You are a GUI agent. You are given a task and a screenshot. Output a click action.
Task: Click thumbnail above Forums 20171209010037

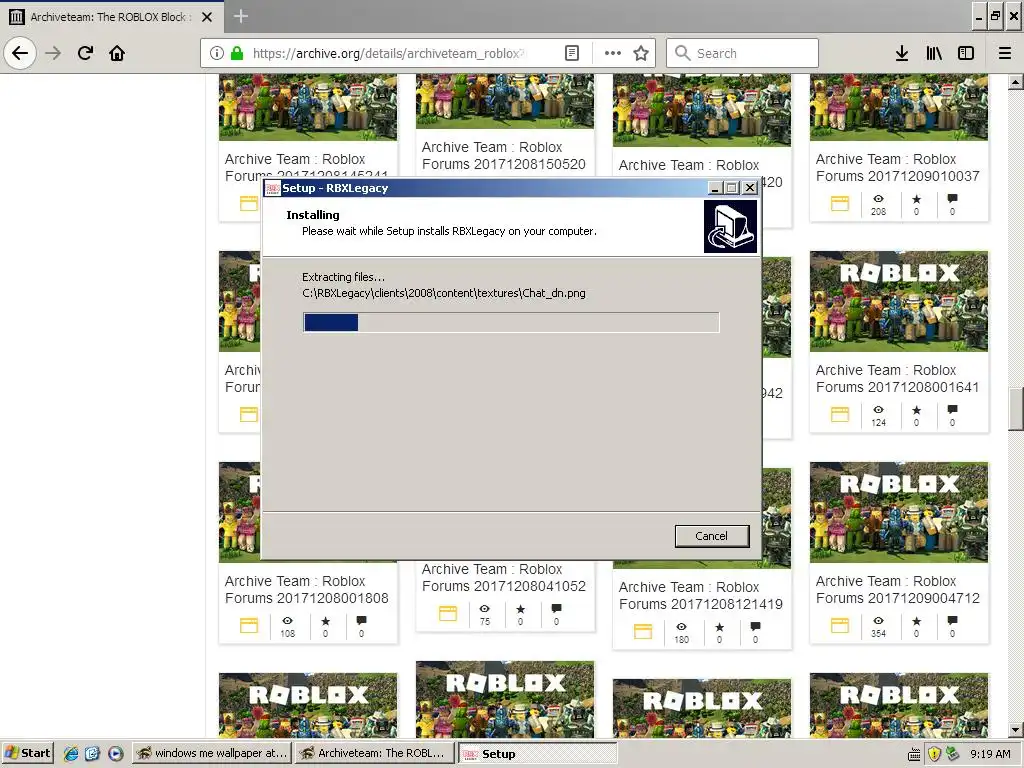point(899,107)
